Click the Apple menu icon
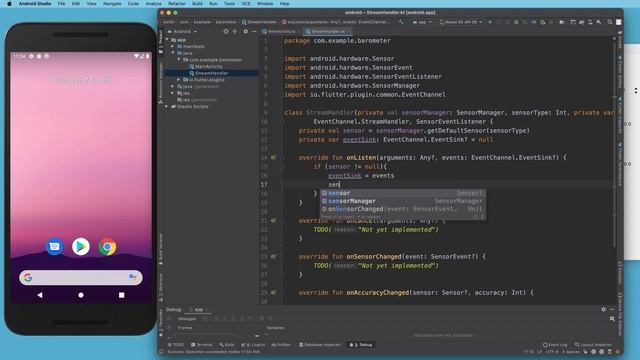Image resolution: width=640 pixels, height=360 pixels. tap(9, 4)
